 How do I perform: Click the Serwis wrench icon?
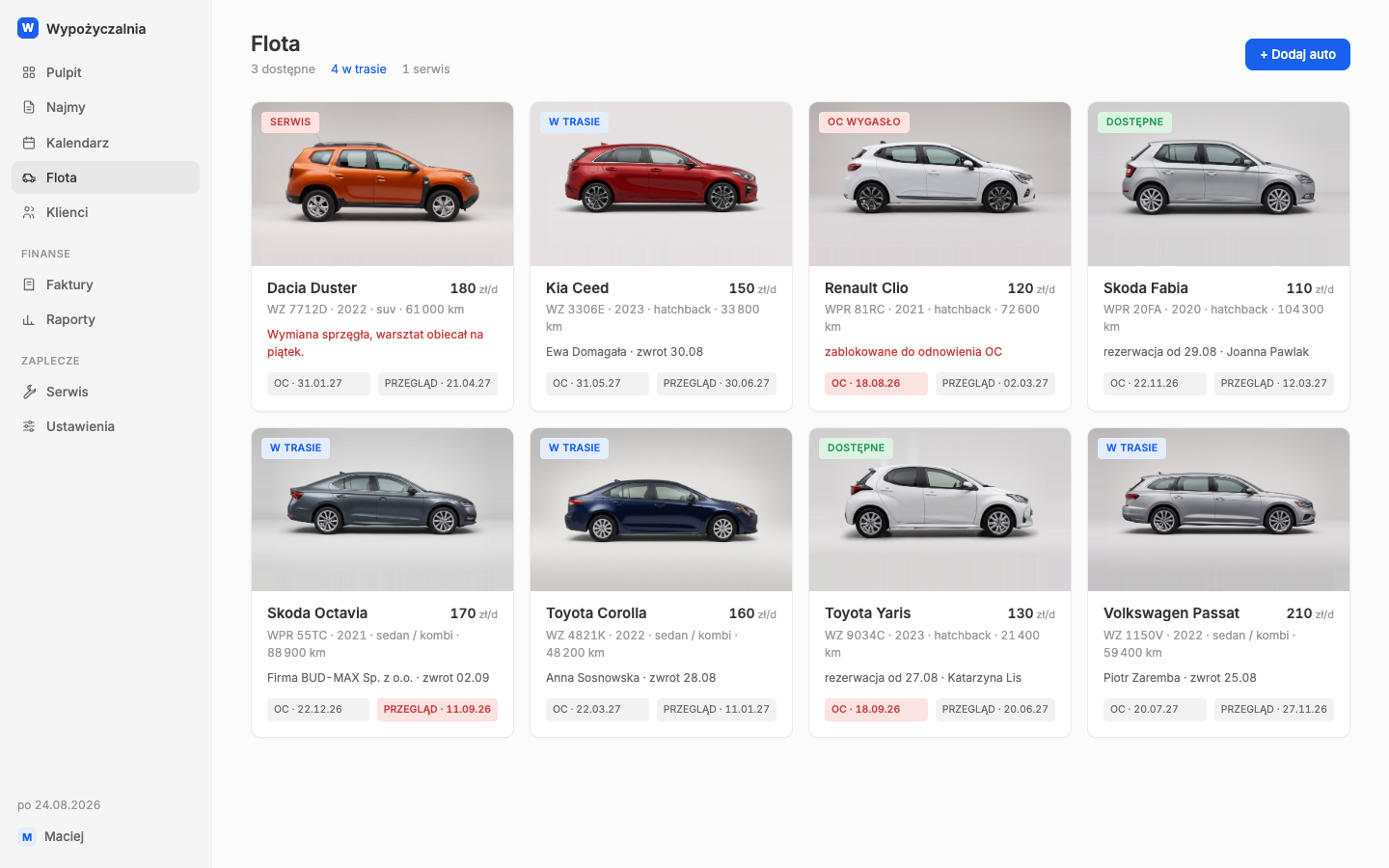[29, 392]
